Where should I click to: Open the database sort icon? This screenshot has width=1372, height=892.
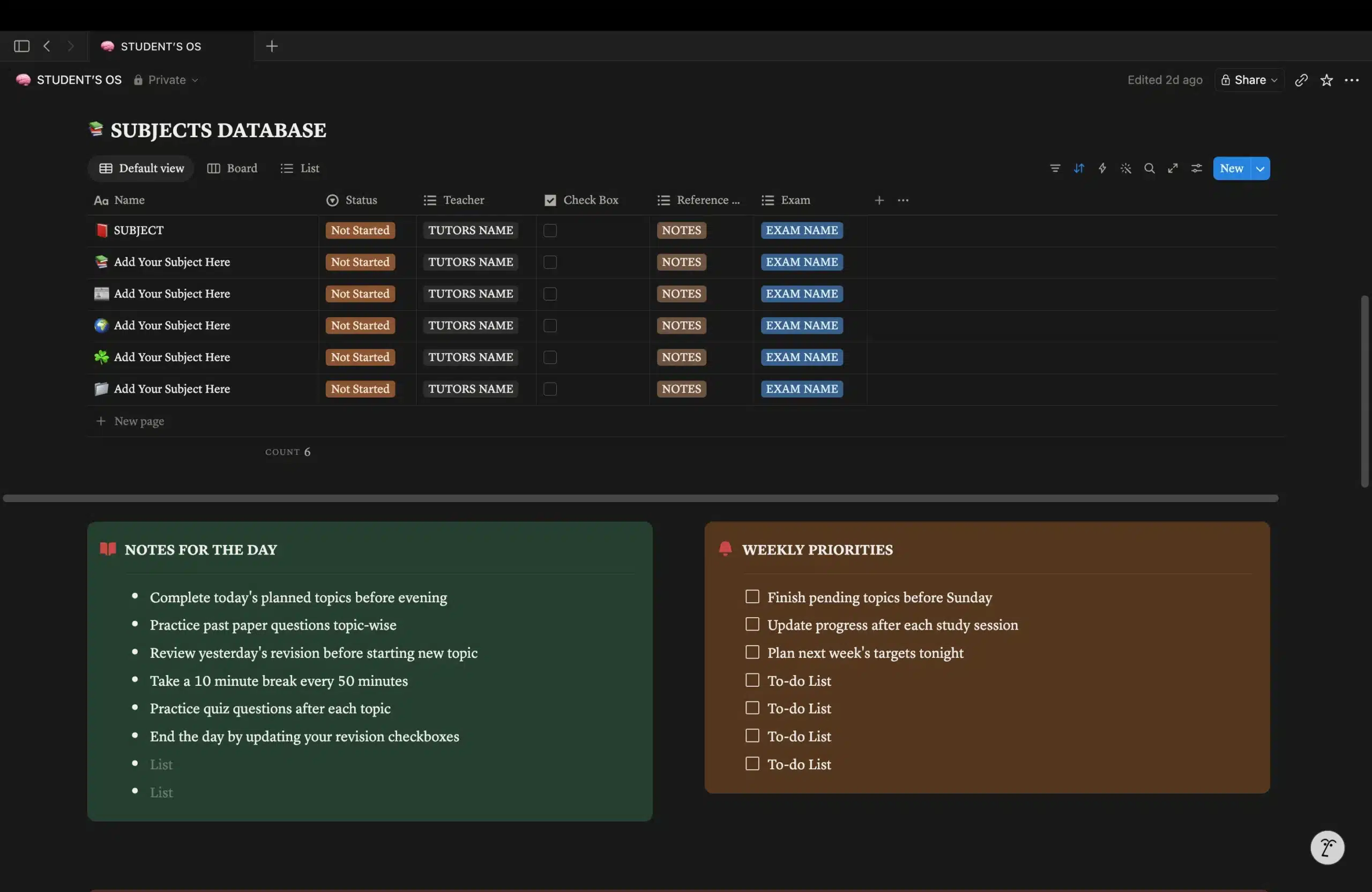tap(1079, 168)
